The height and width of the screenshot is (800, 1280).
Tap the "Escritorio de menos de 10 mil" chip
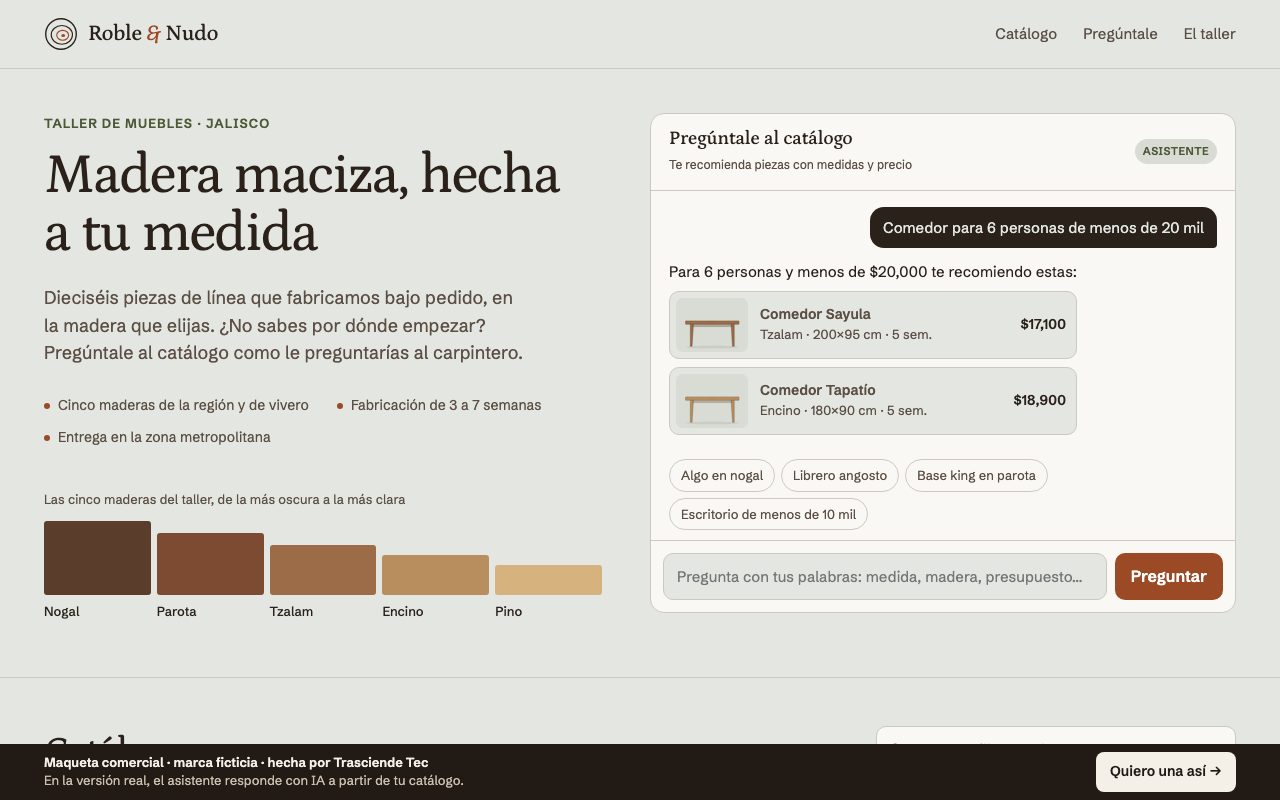pyautogui.click(x=768, y=514)
